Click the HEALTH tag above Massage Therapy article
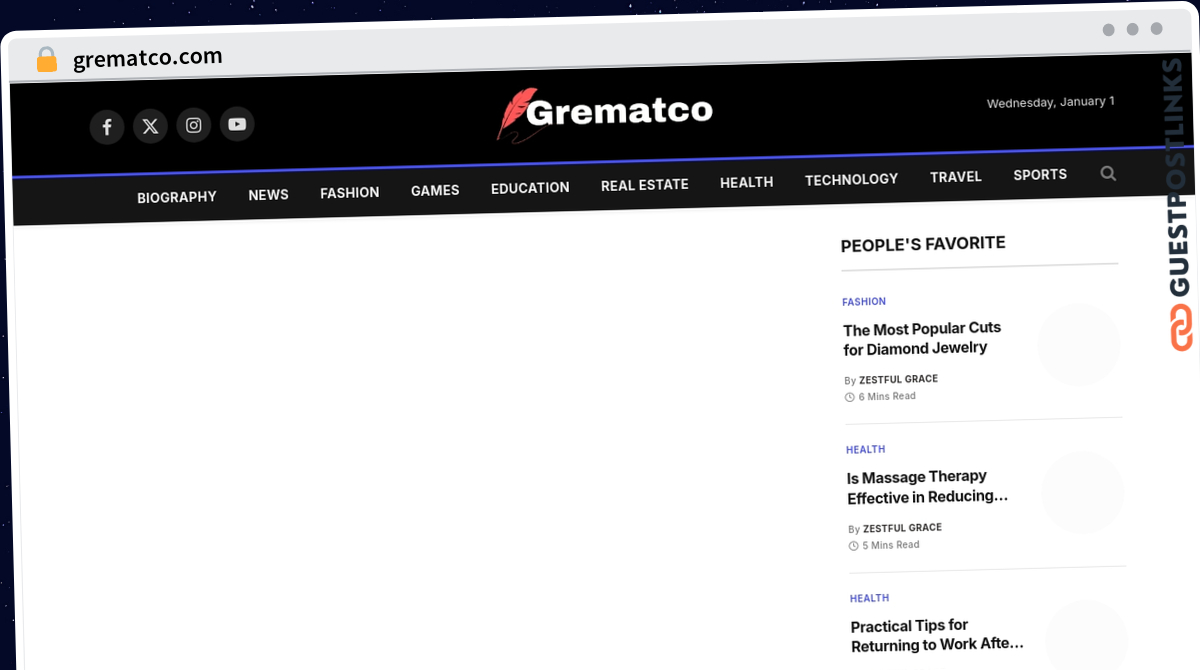The image size is (1200, 670). point(866,450)
